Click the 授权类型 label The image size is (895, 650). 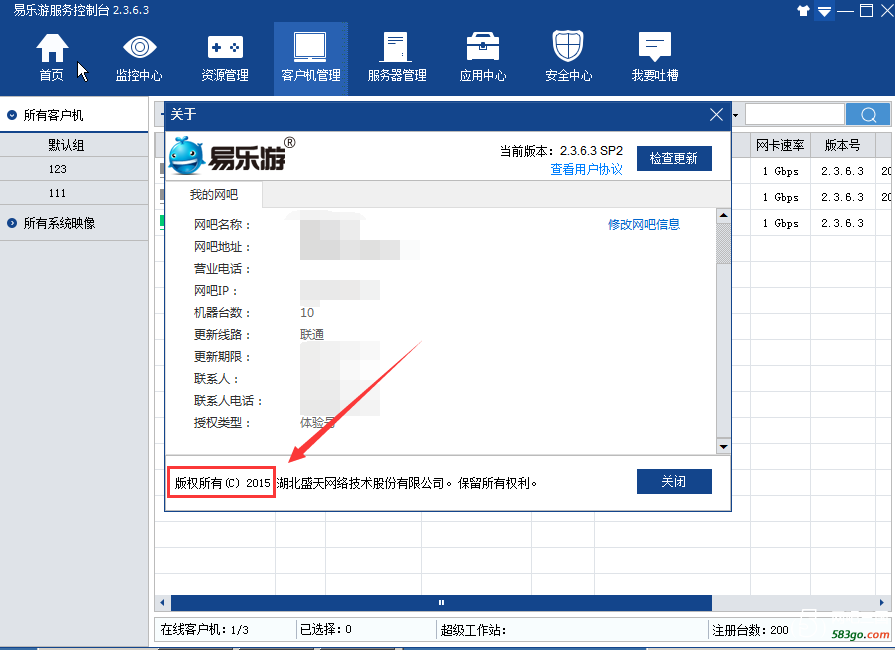tap(222, 423)
